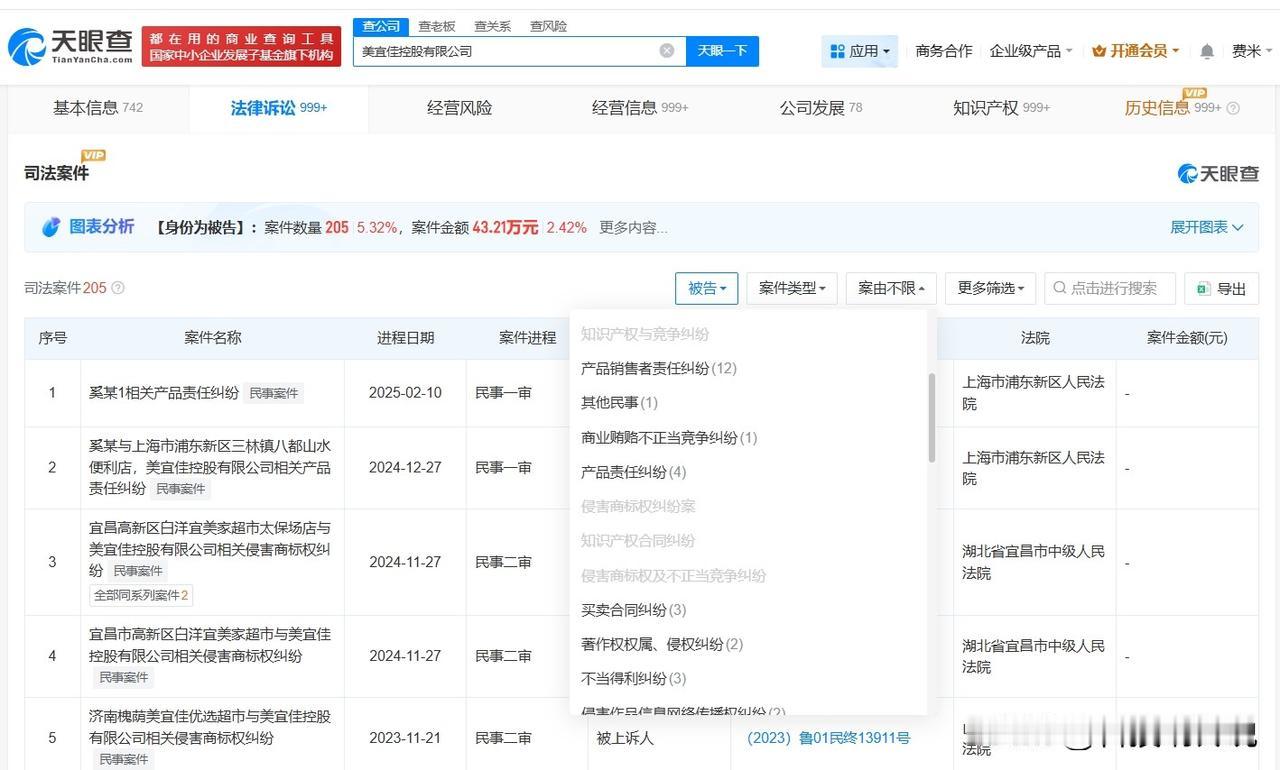Click the Excel 导出 export button
Viewport: 1280px width, 770px height.
[x=1221, y=288]
